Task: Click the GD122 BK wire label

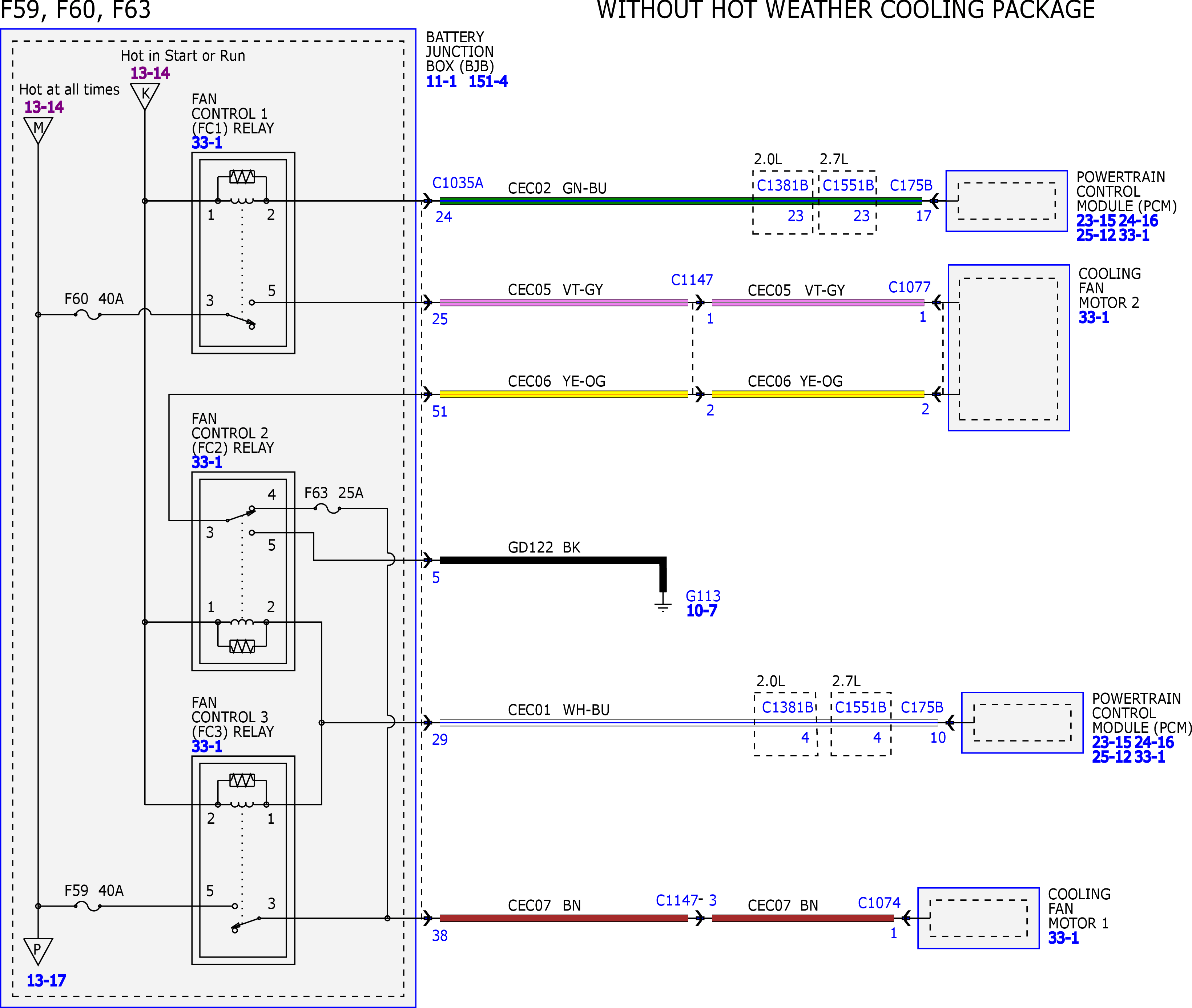Action: [x=544, y=547]
